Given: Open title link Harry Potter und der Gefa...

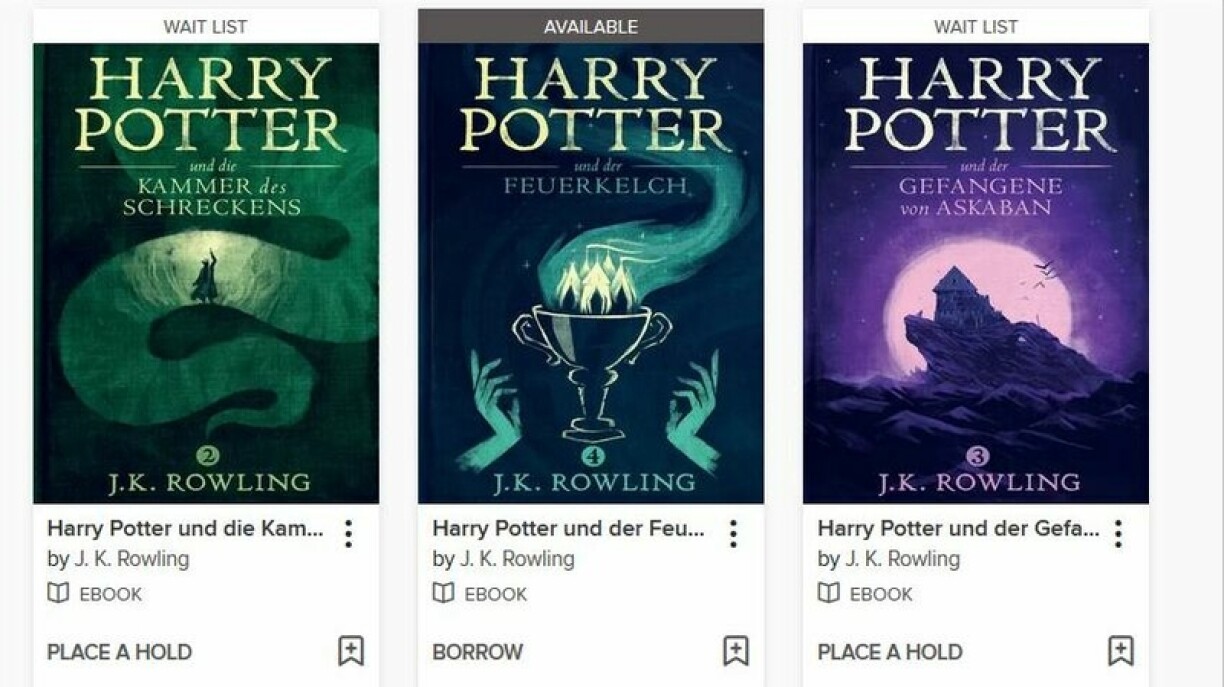Looking at the screenshot, I should [958, 529].
